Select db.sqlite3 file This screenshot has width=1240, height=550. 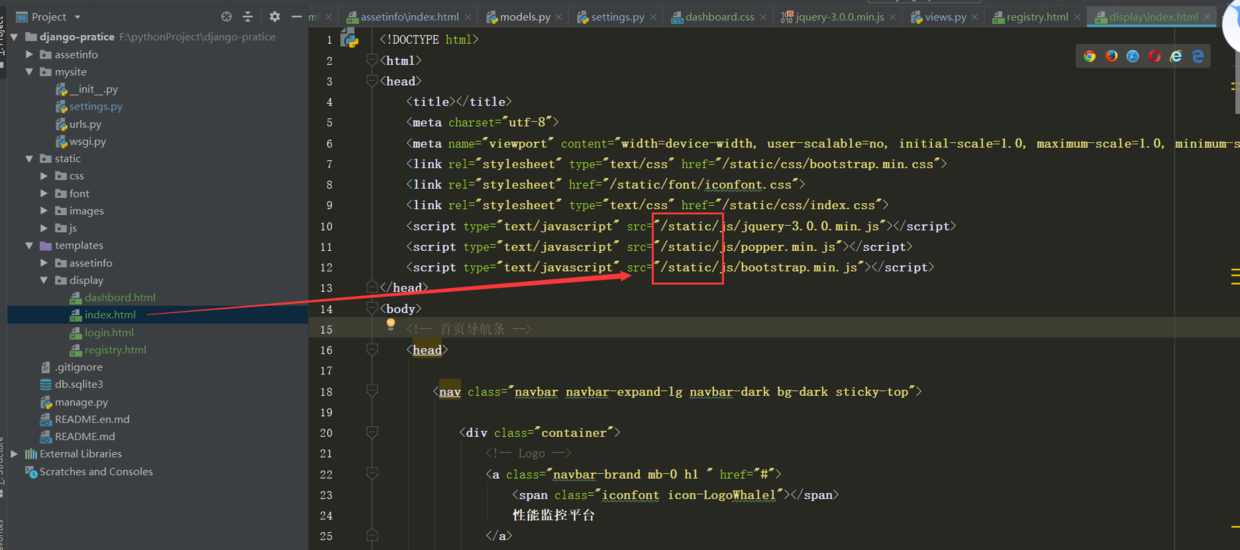79,385
